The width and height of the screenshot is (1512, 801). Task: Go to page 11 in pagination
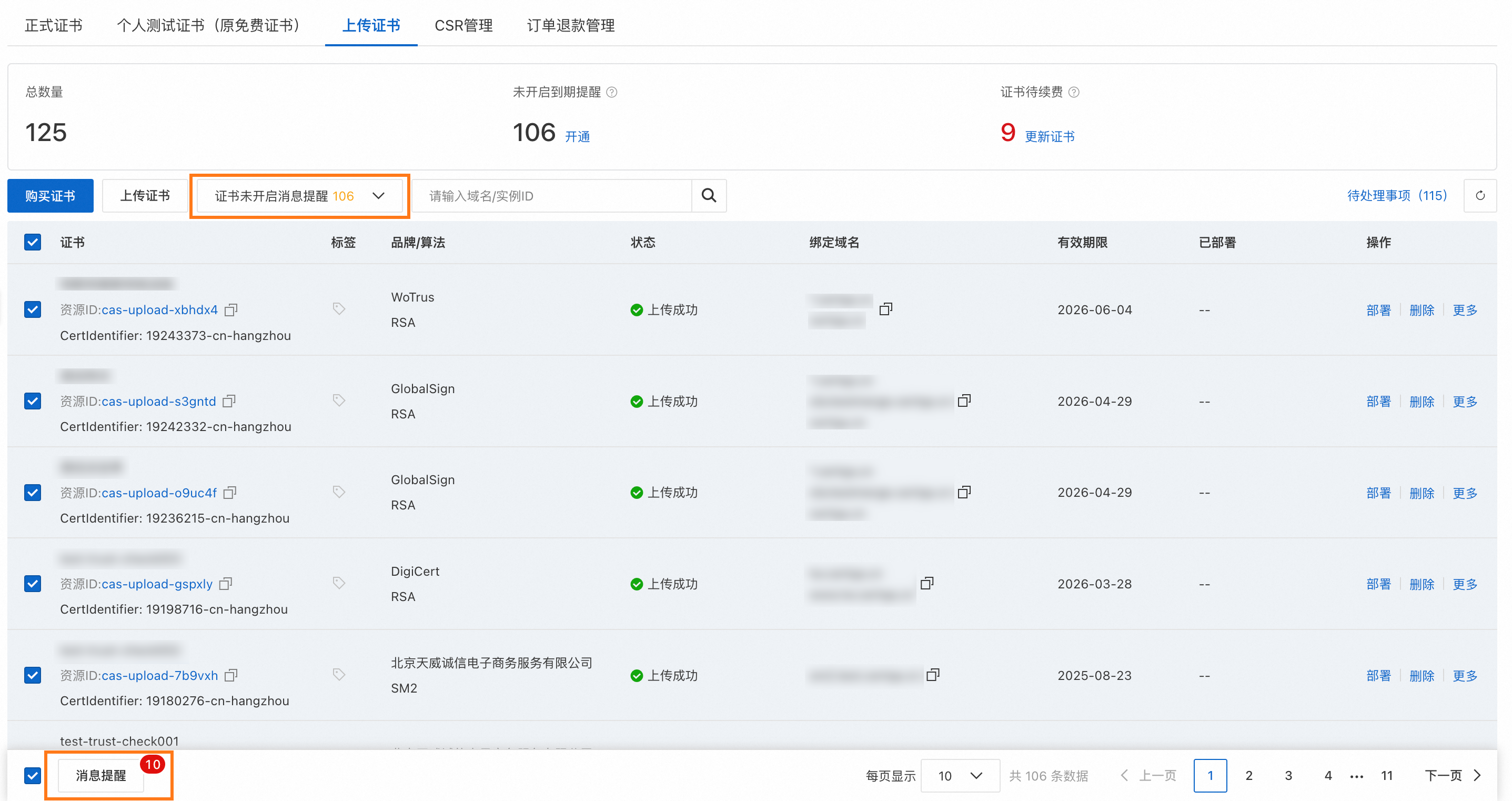point(1387,776)
